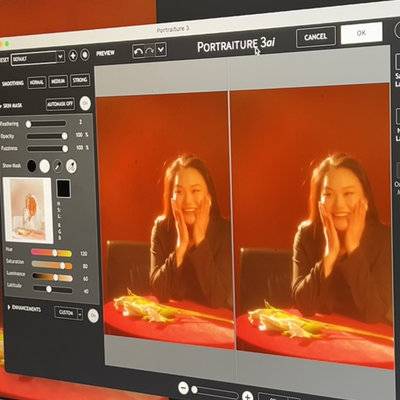Click the Cancel button
The image size is (400, 400).
[x=315, y=37]
